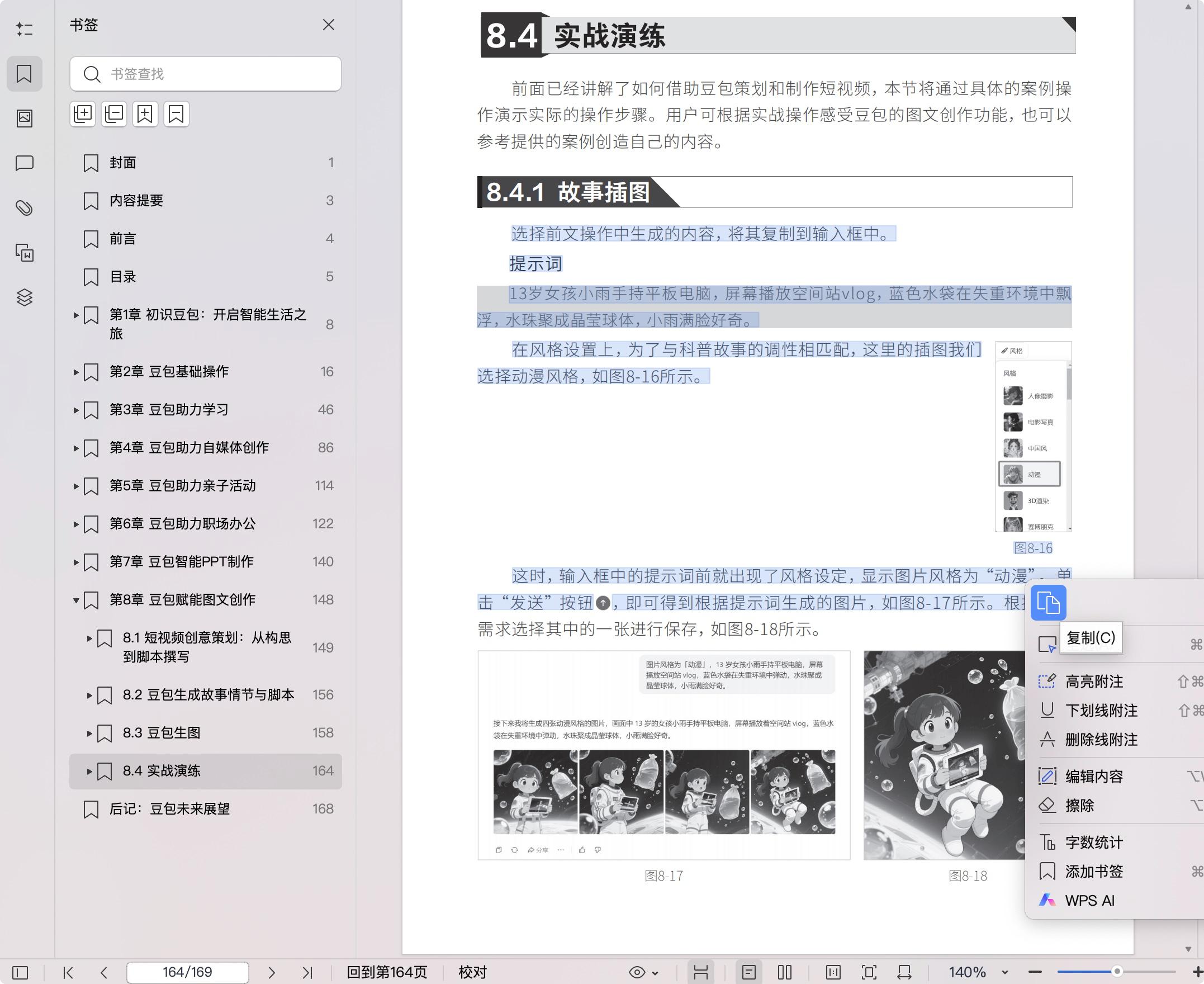1204x984 pixels.
Task: Click the actual size icon
Action: (x=833, y=973)
